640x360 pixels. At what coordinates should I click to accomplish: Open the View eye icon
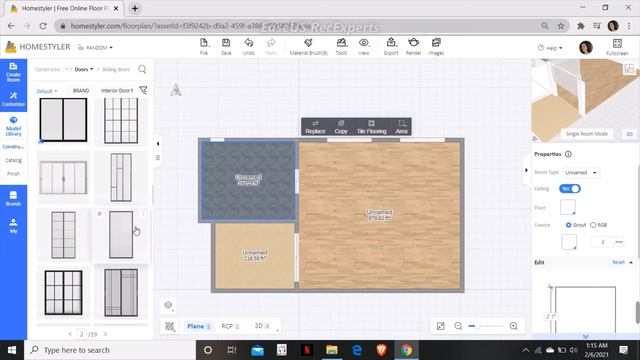point(364,43)
